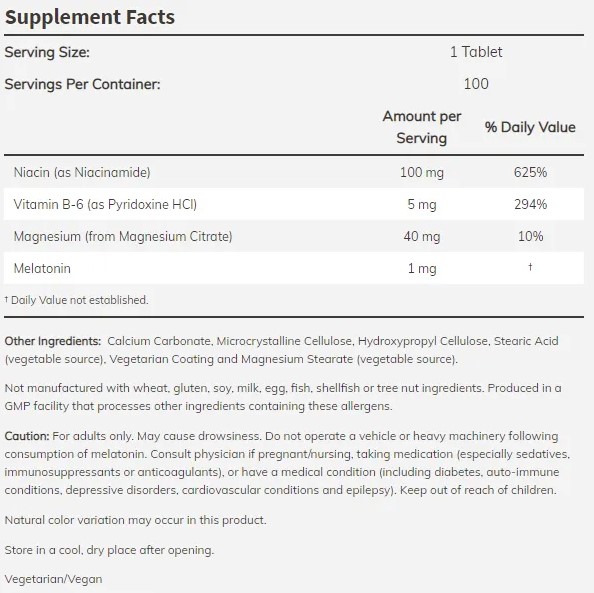Click the Natural color variation notice

[135, 520]
